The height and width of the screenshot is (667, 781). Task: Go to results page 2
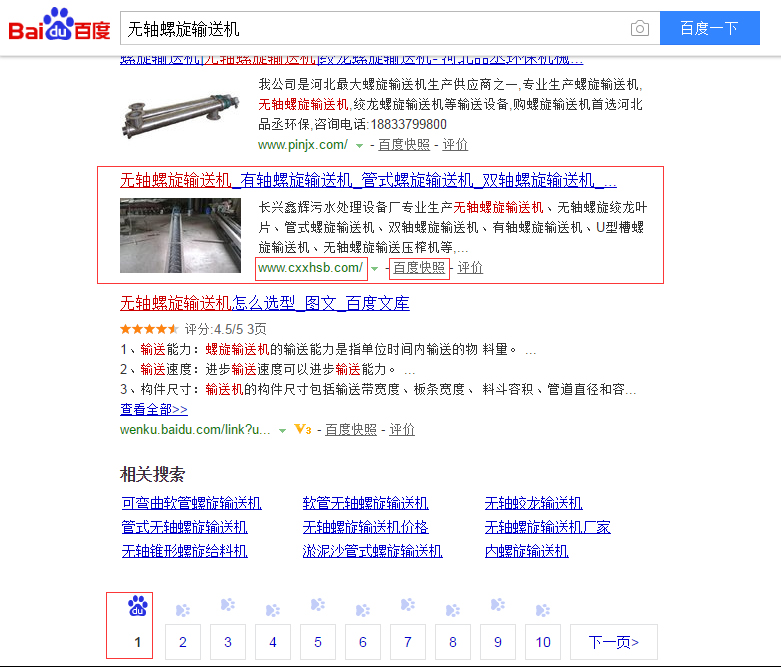click(x=183, y=642)
